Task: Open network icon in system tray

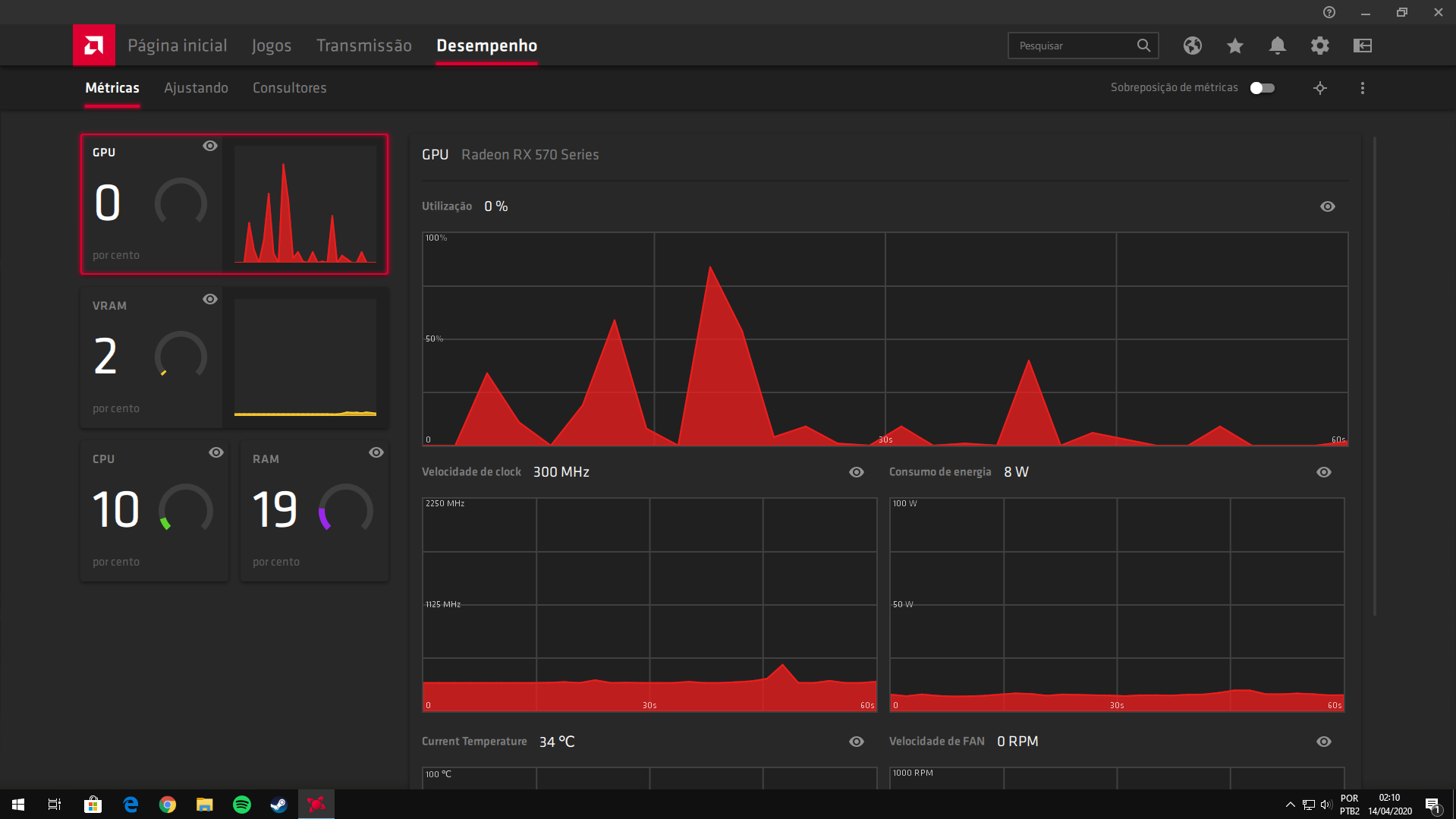Action: pos(1309,805)
